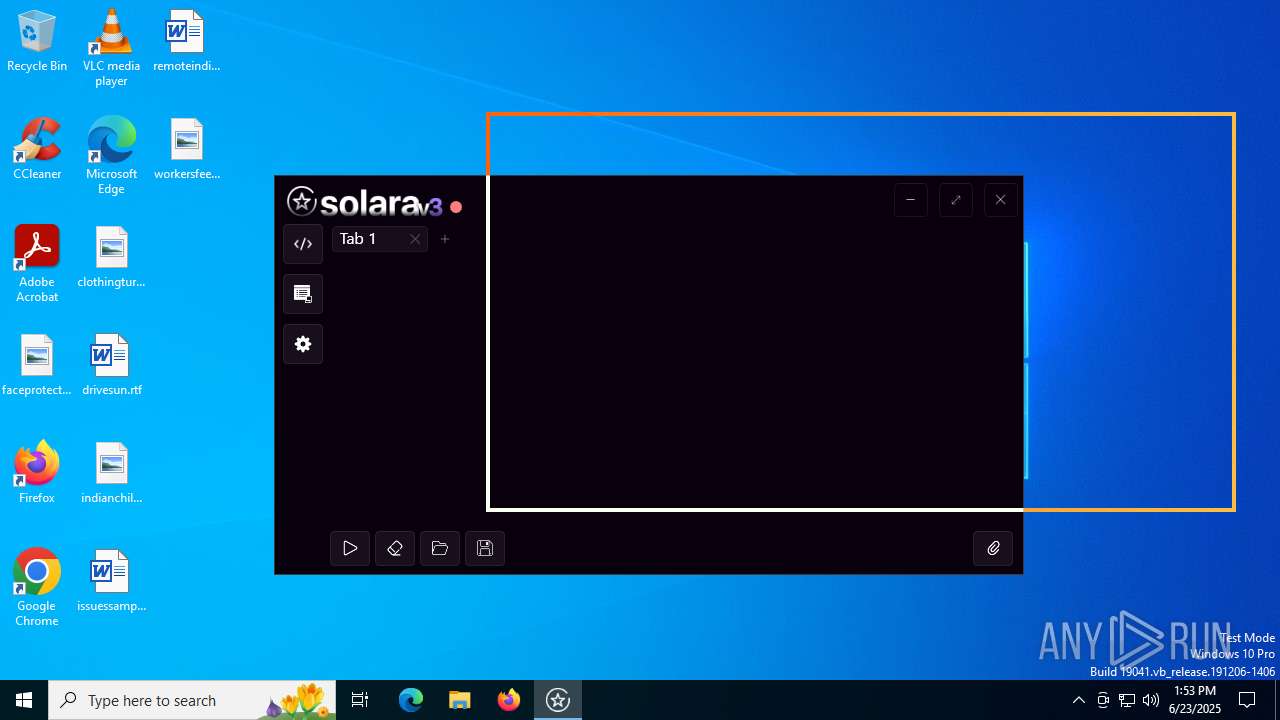Viewport: 1280px width, 720px height.
Task: Select VLC media player desktop shortcut
Action: (x=111, y=48)
